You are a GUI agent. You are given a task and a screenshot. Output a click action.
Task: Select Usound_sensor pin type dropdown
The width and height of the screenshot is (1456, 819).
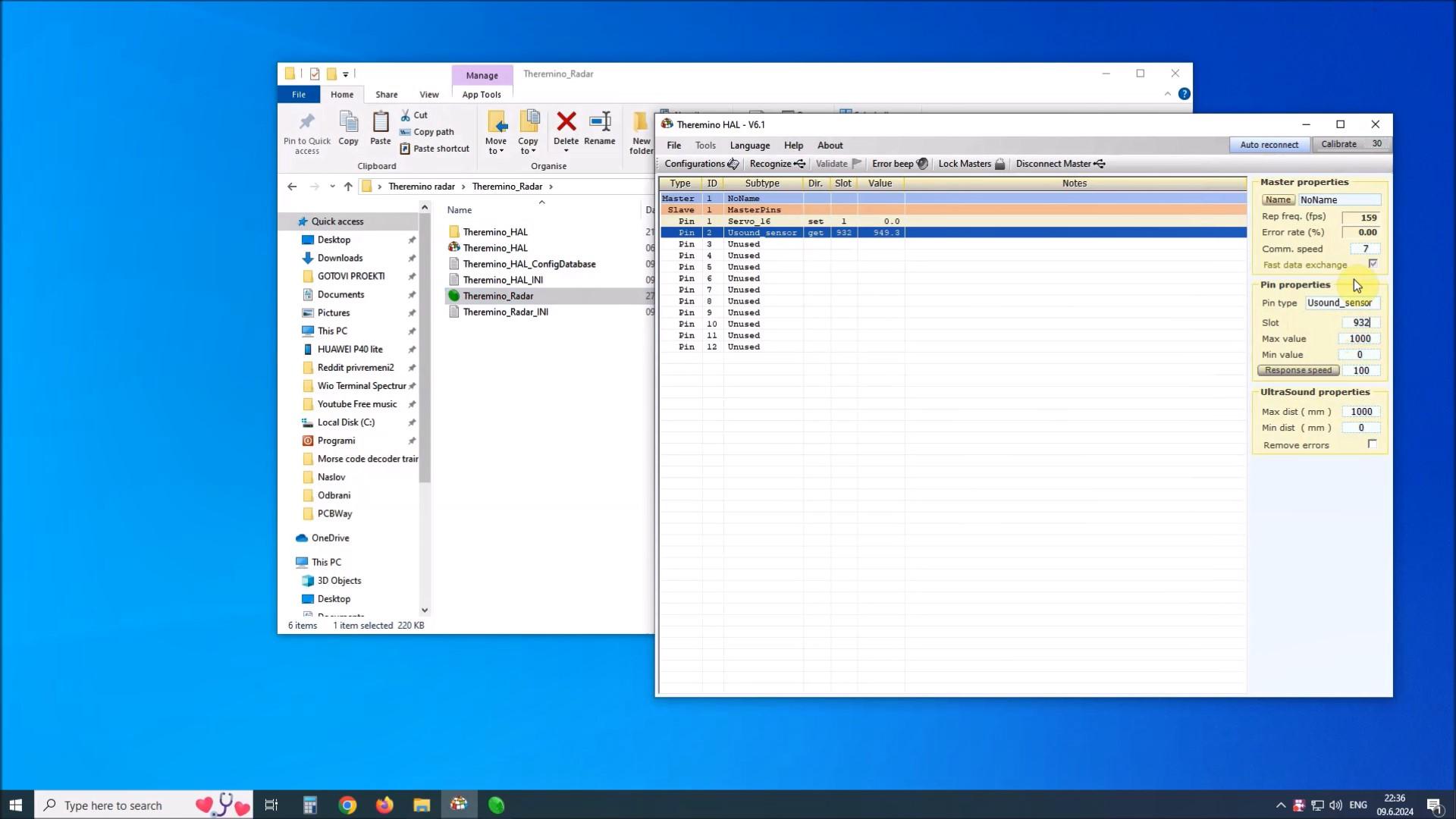point(1341,302)
